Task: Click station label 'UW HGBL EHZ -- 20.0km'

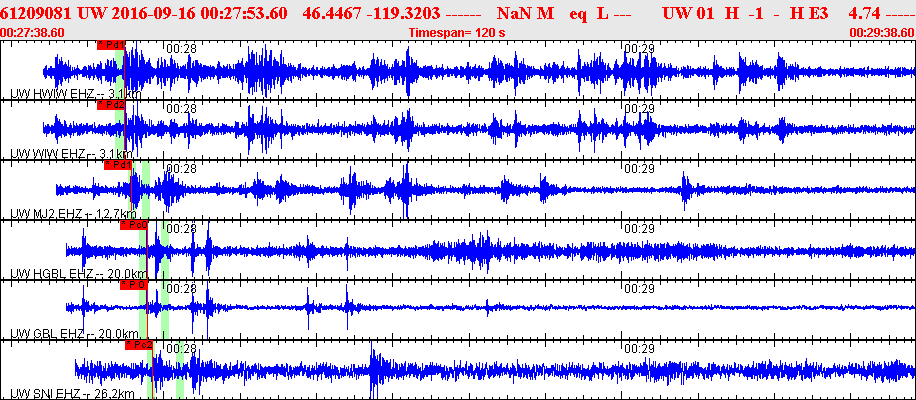Action: (x=79, y=273)
